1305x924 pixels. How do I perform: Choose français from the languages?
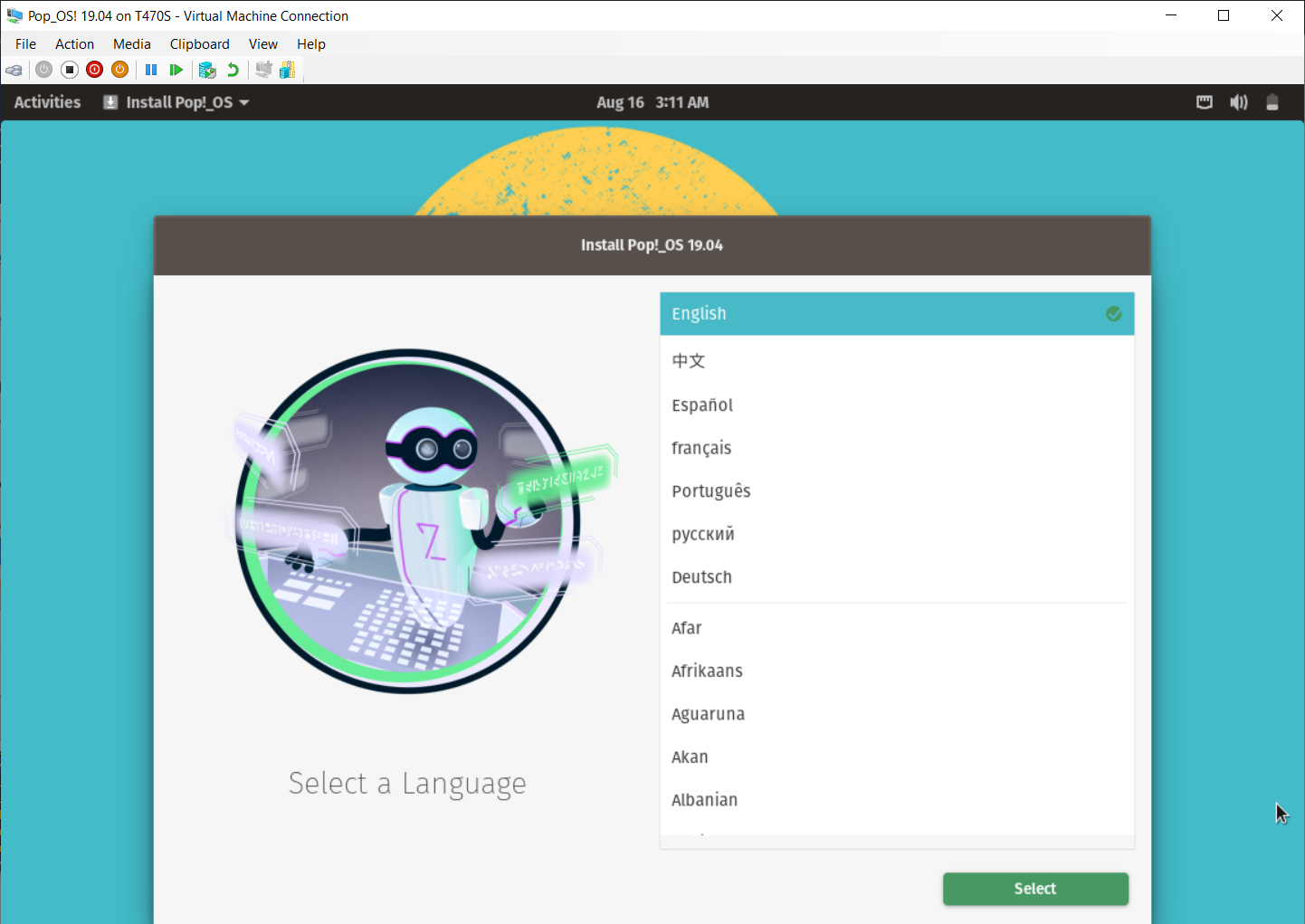pyautogui.click(x=897, y=448)
